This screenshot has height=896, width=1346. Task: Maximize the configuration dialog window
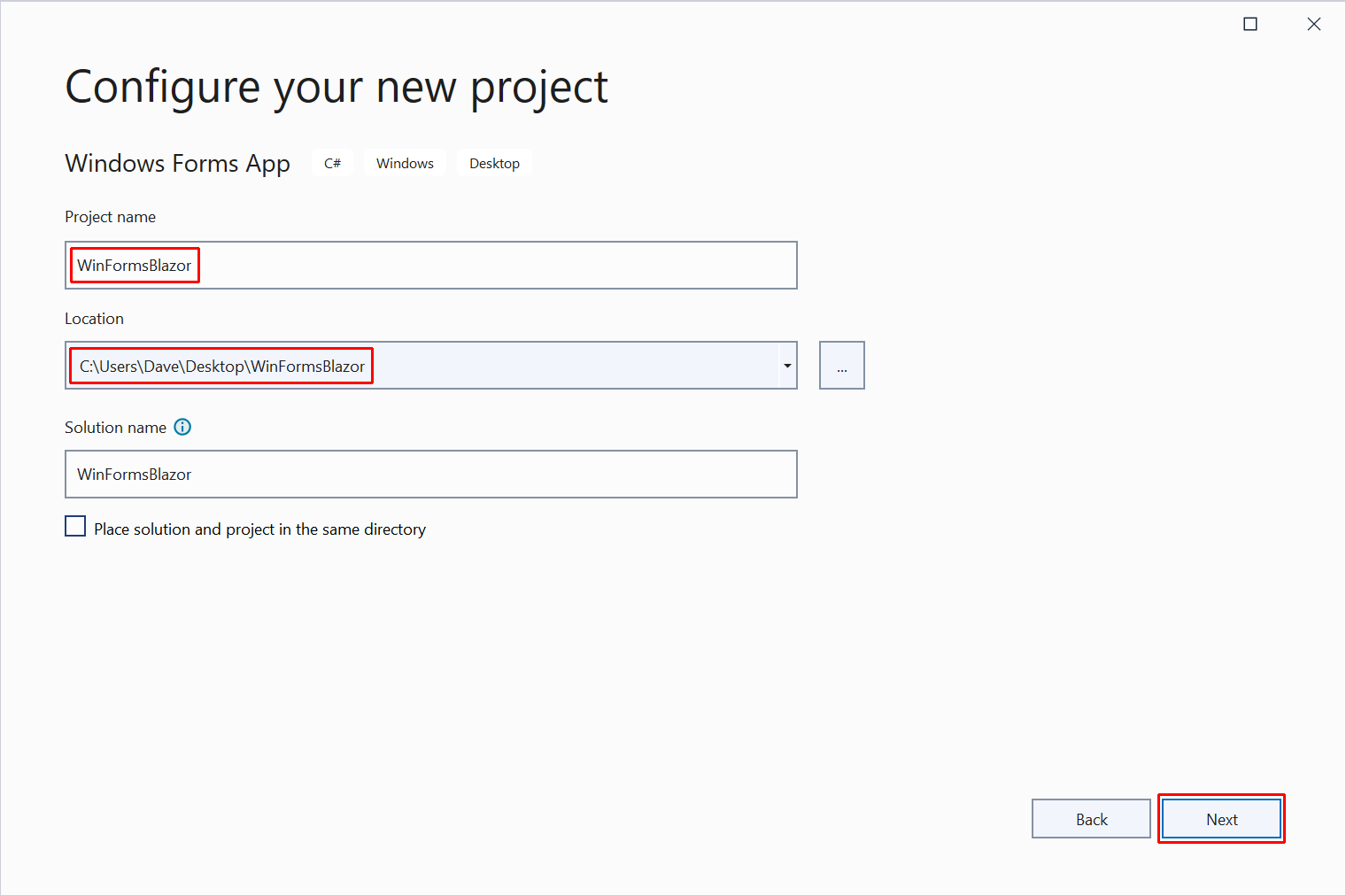coord(1250,24)
